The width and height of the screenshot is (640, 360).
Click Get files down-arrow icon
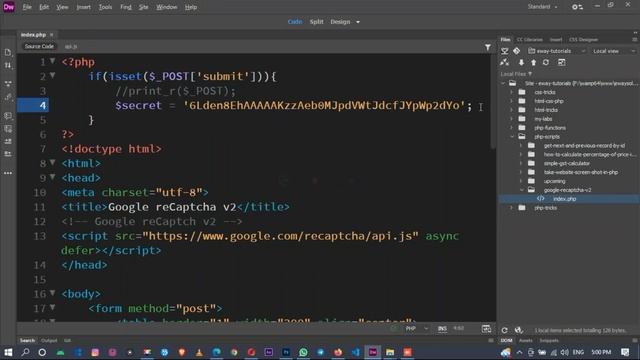pos(521,62)
